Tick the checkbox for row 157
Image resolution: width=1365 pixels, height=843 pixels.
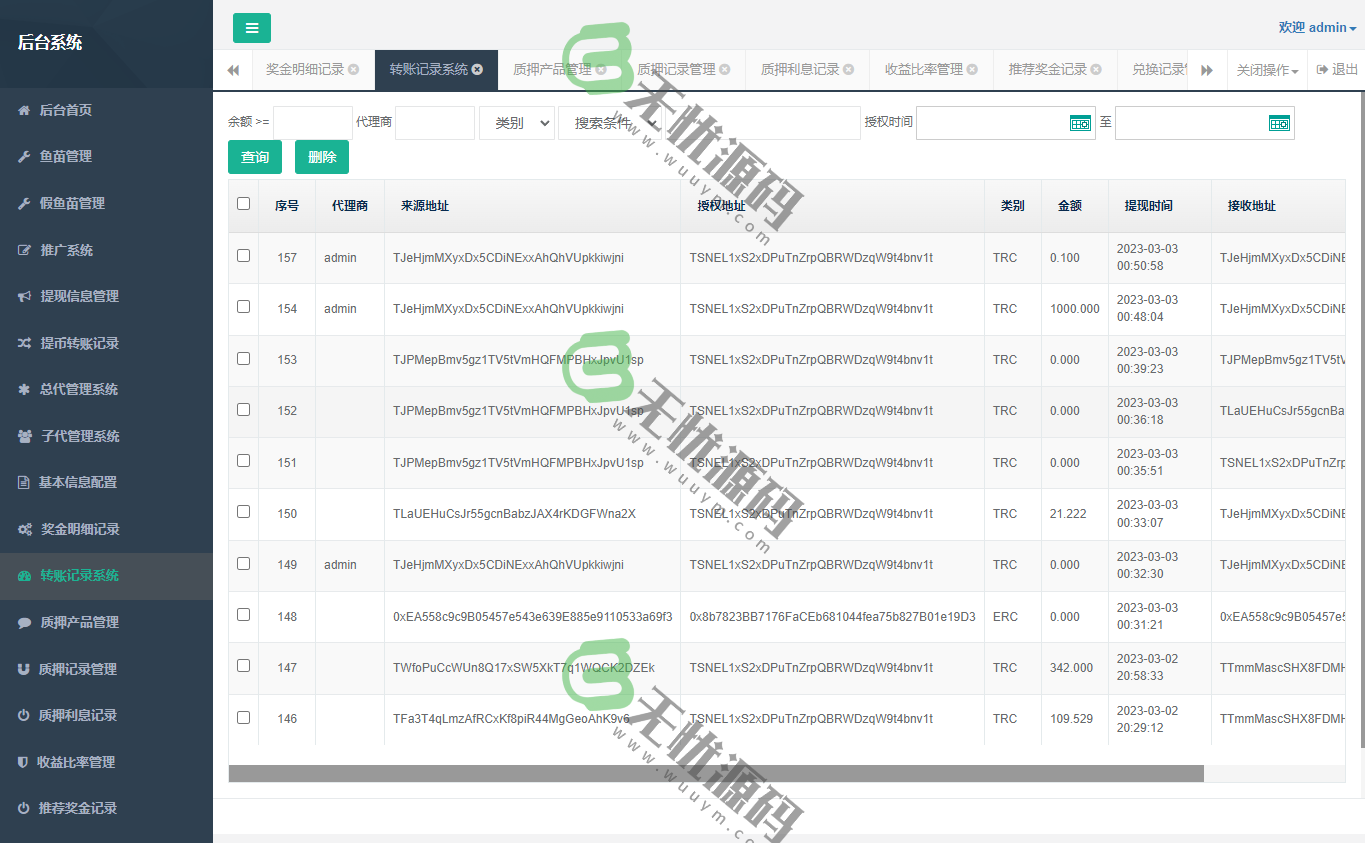(x=243, y=256)
